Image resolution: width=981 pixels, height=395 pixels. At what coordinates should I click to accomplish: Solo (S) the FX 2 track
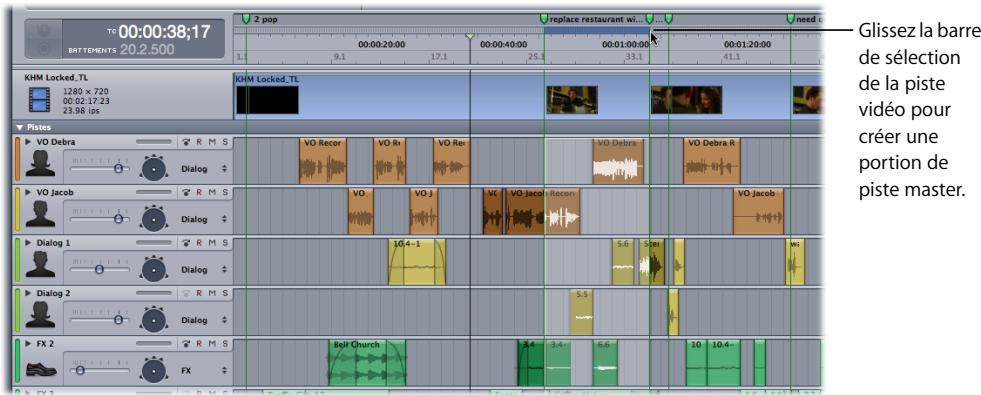click(225, 344)
